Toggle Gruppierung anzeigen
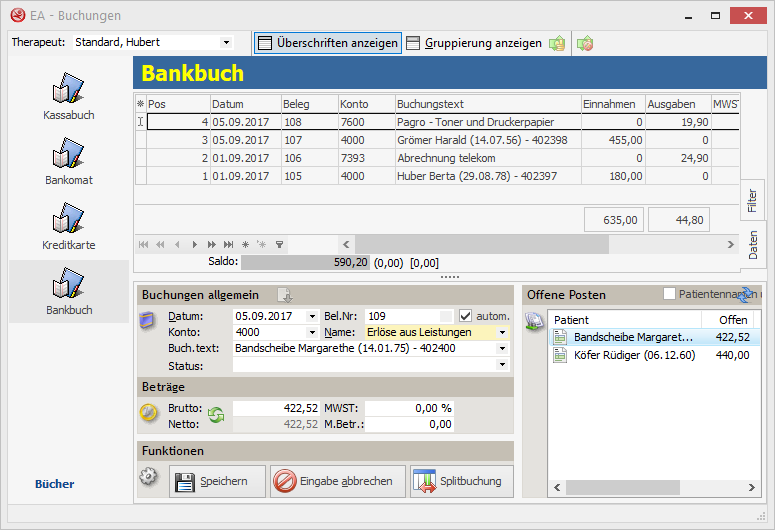775x530 pixels. pos(474,43)
